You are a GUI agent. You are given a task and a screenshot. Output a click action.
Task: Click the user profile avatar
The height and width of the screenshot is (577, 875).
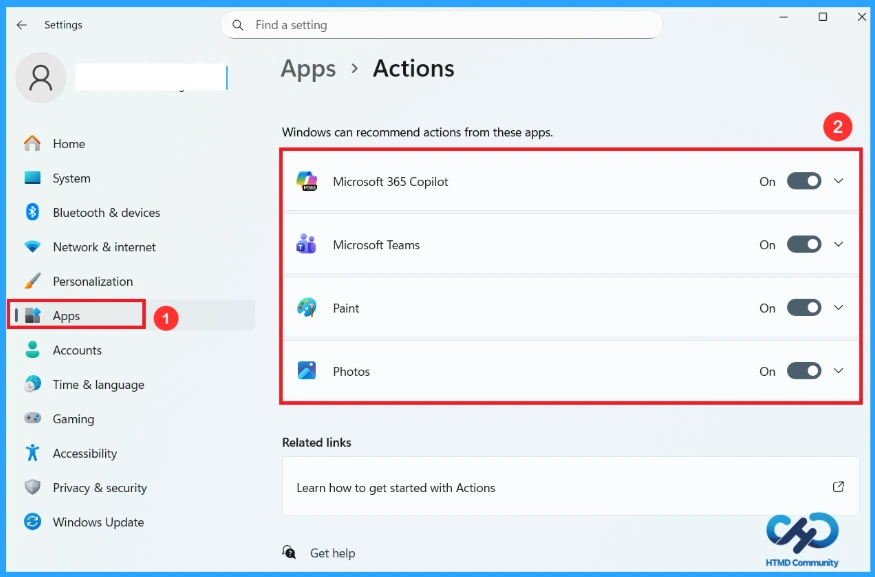point(41,78)
